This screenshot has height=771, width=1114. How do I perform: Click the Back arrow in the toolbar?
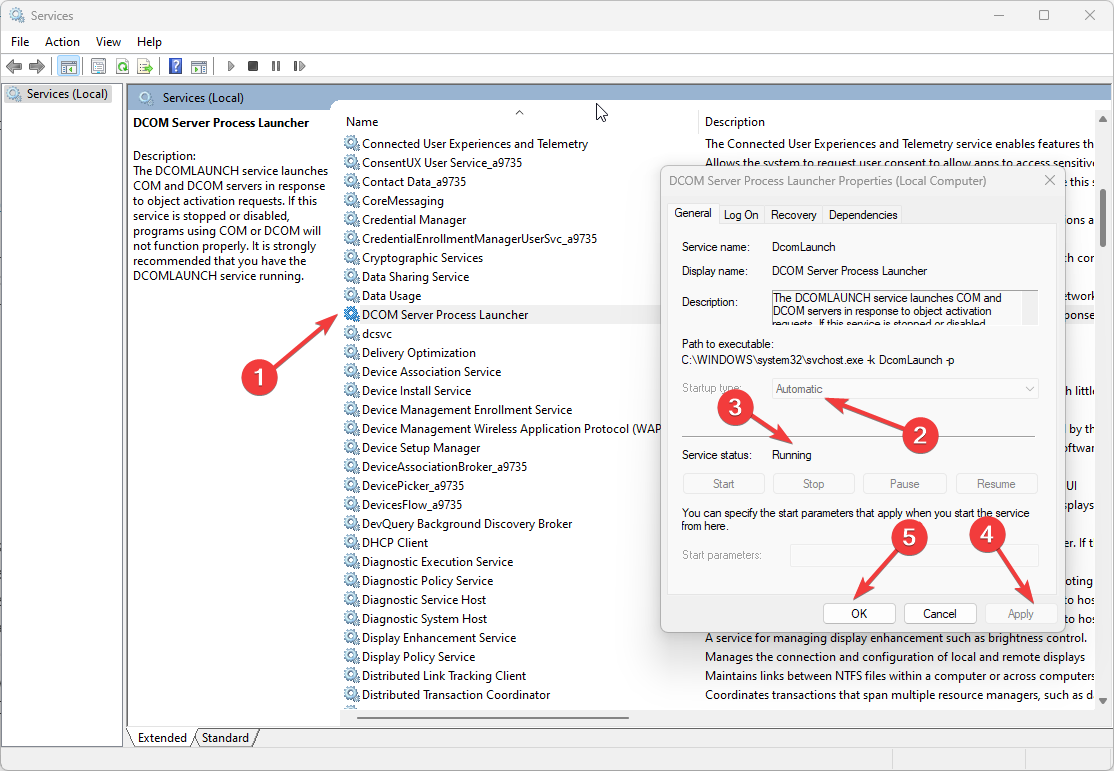(13, 66)
